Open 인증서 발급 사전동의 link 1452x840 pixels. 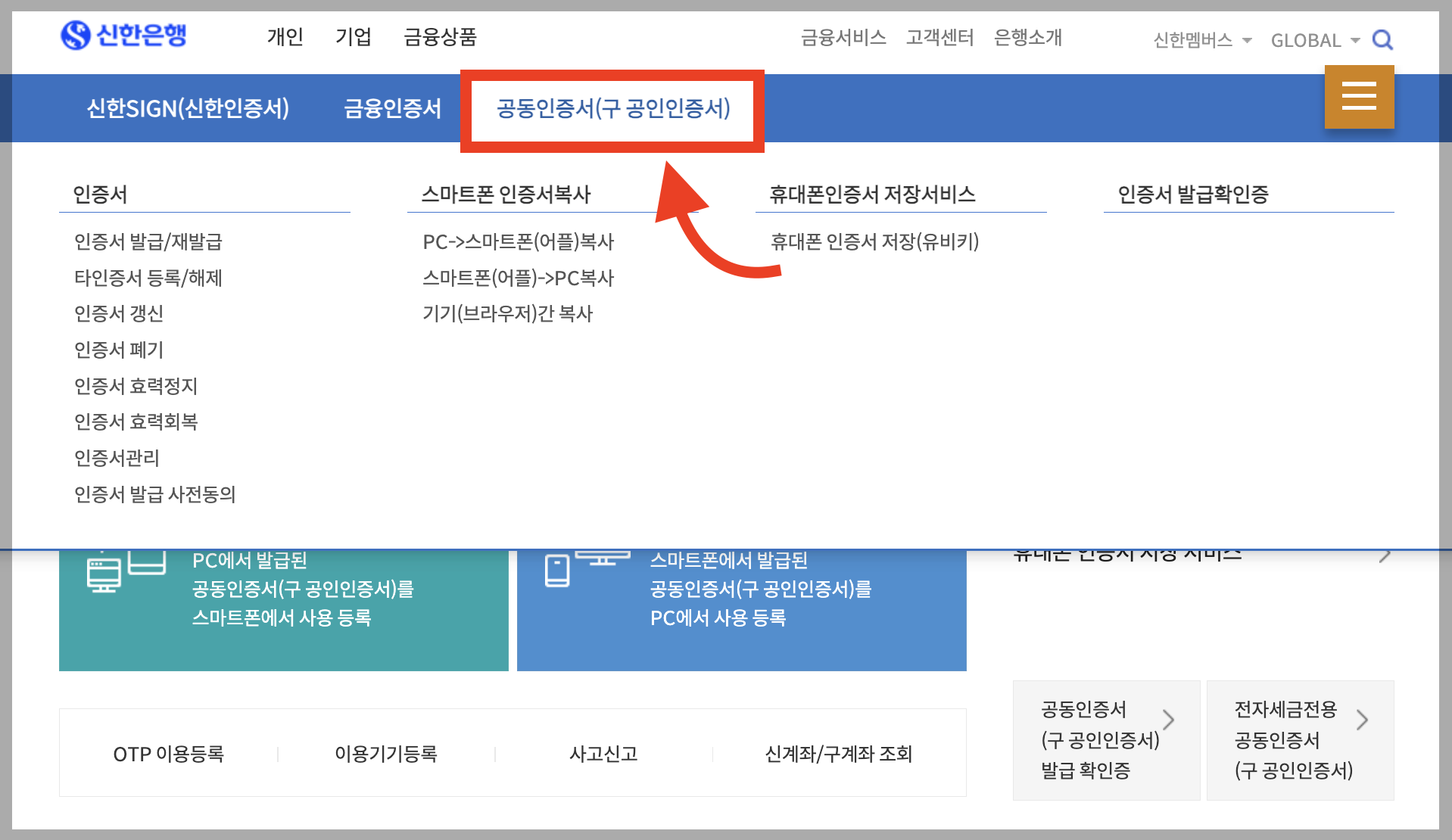[155, 494]
